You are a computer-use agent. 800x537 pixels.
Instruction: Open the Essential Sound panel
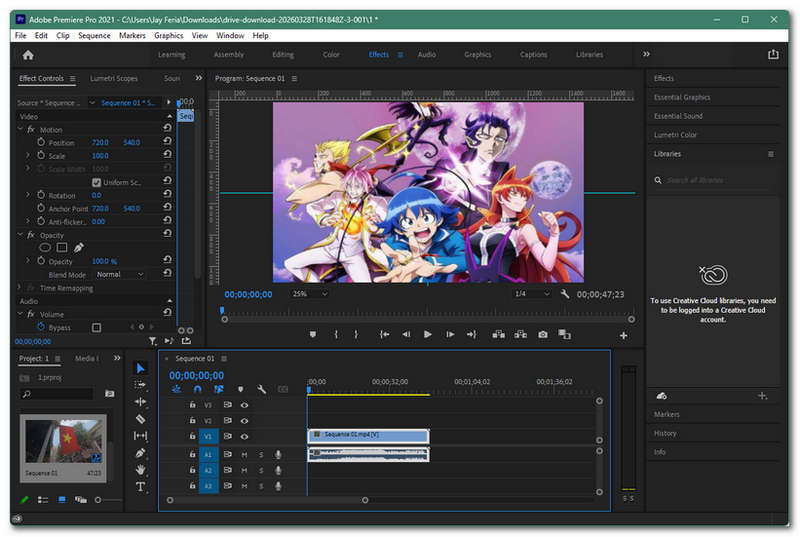(679, 116)
